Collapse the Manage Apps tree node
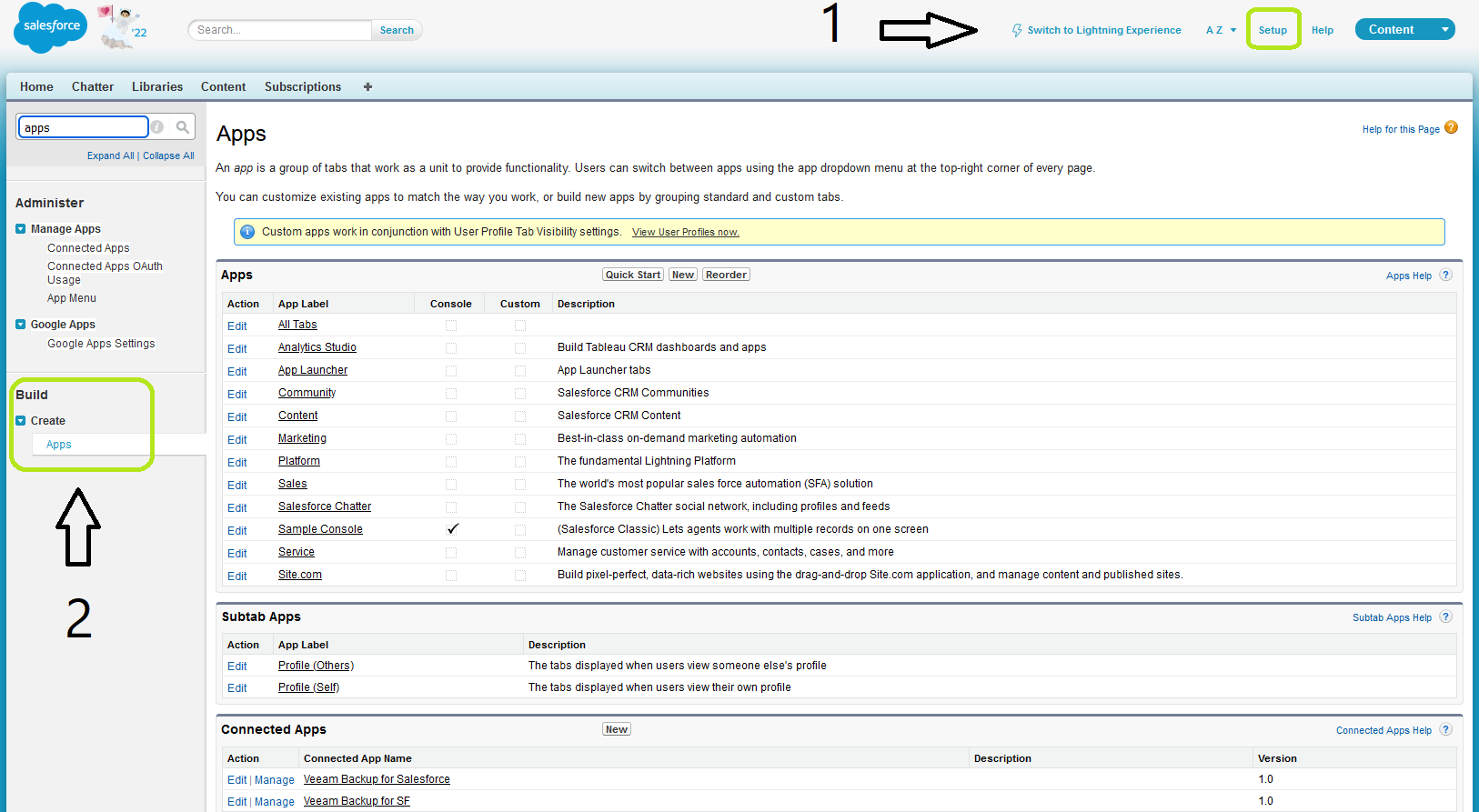The height and width of the screenshot is (812, 1479). click(21, 229)
